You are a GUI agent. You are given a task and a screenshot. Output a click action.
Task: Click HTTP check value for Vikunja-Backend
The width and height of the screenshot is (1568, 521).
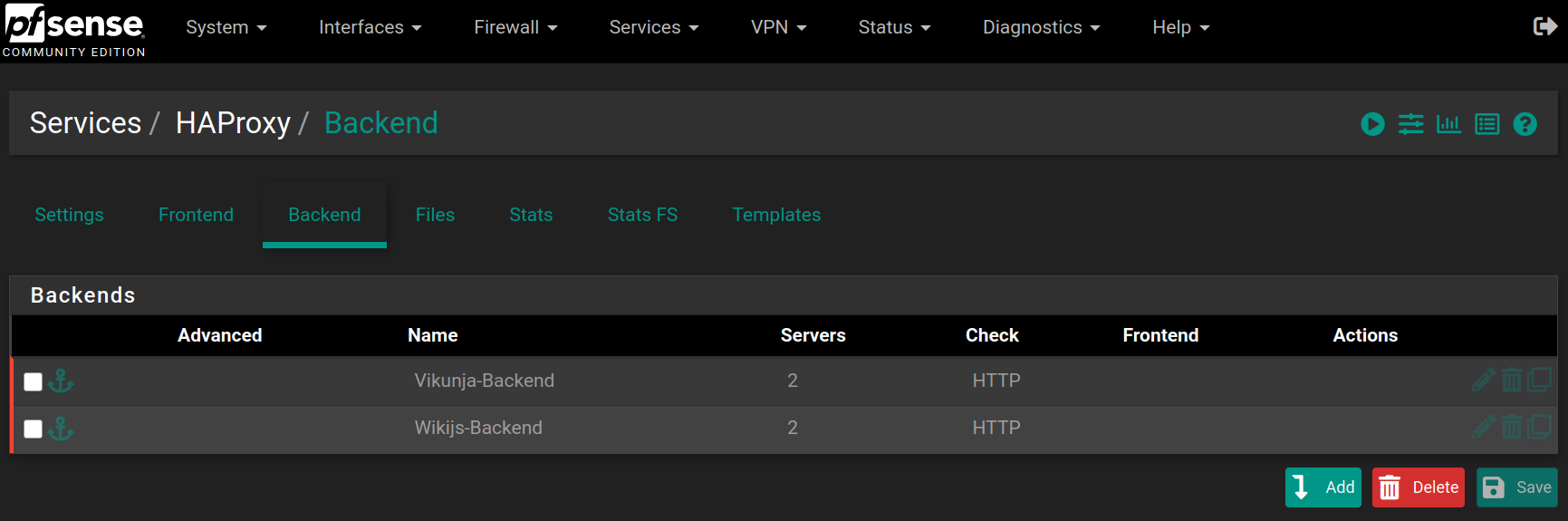coord(996,381)
